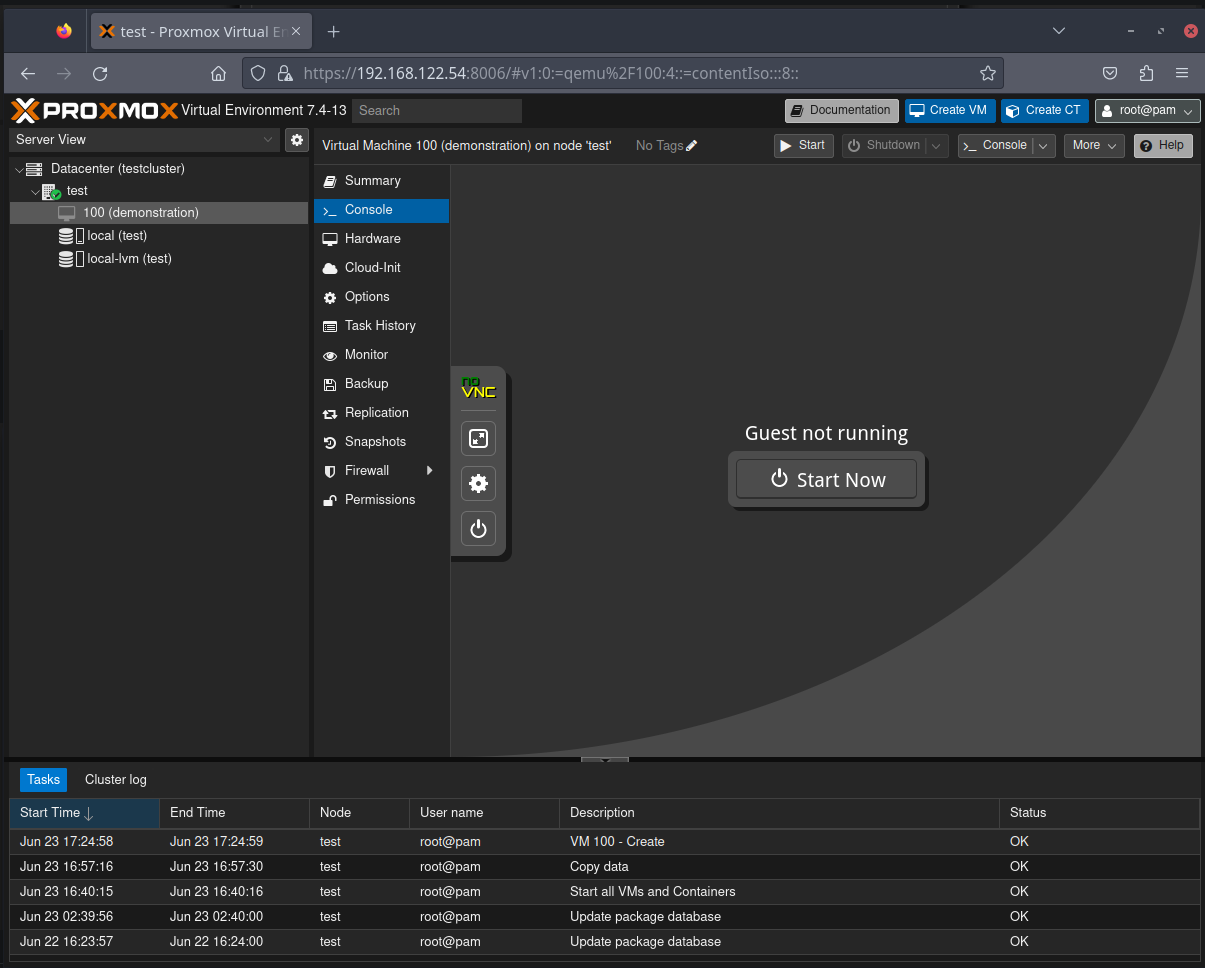The height and width of the screenshot is (968, 1205).
Task: Open noVNC fullscreen toggle icon
Action: point(478,438)
